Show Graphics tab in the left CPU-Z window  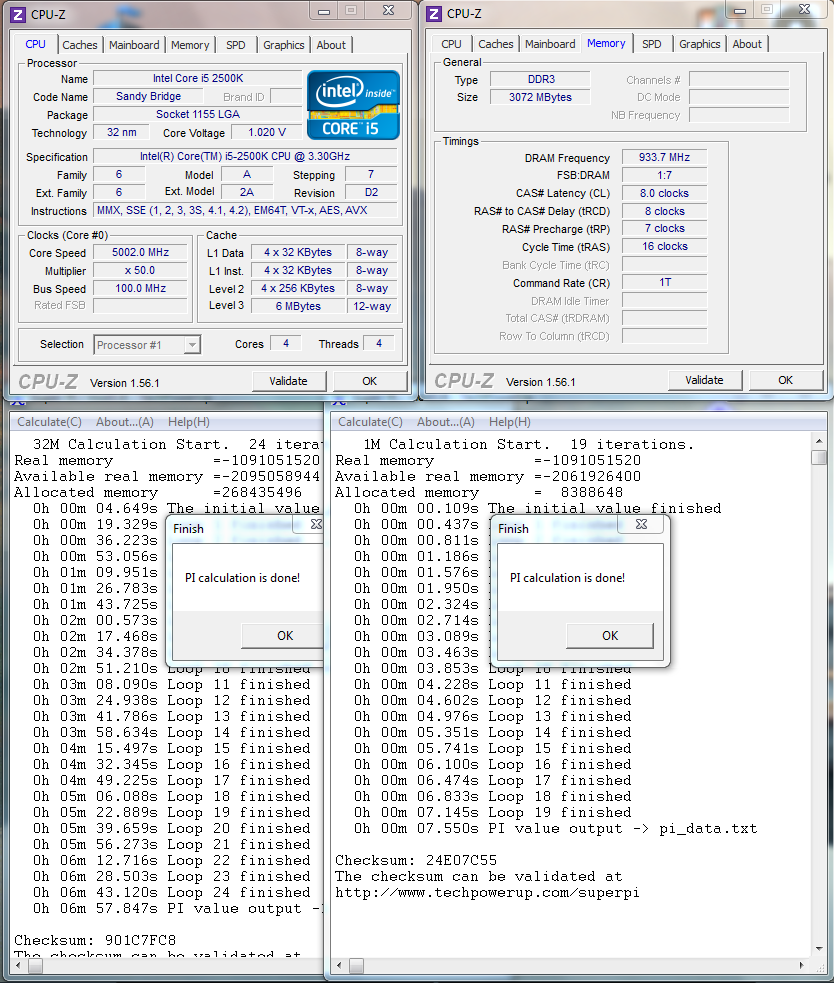click(283, 45)
